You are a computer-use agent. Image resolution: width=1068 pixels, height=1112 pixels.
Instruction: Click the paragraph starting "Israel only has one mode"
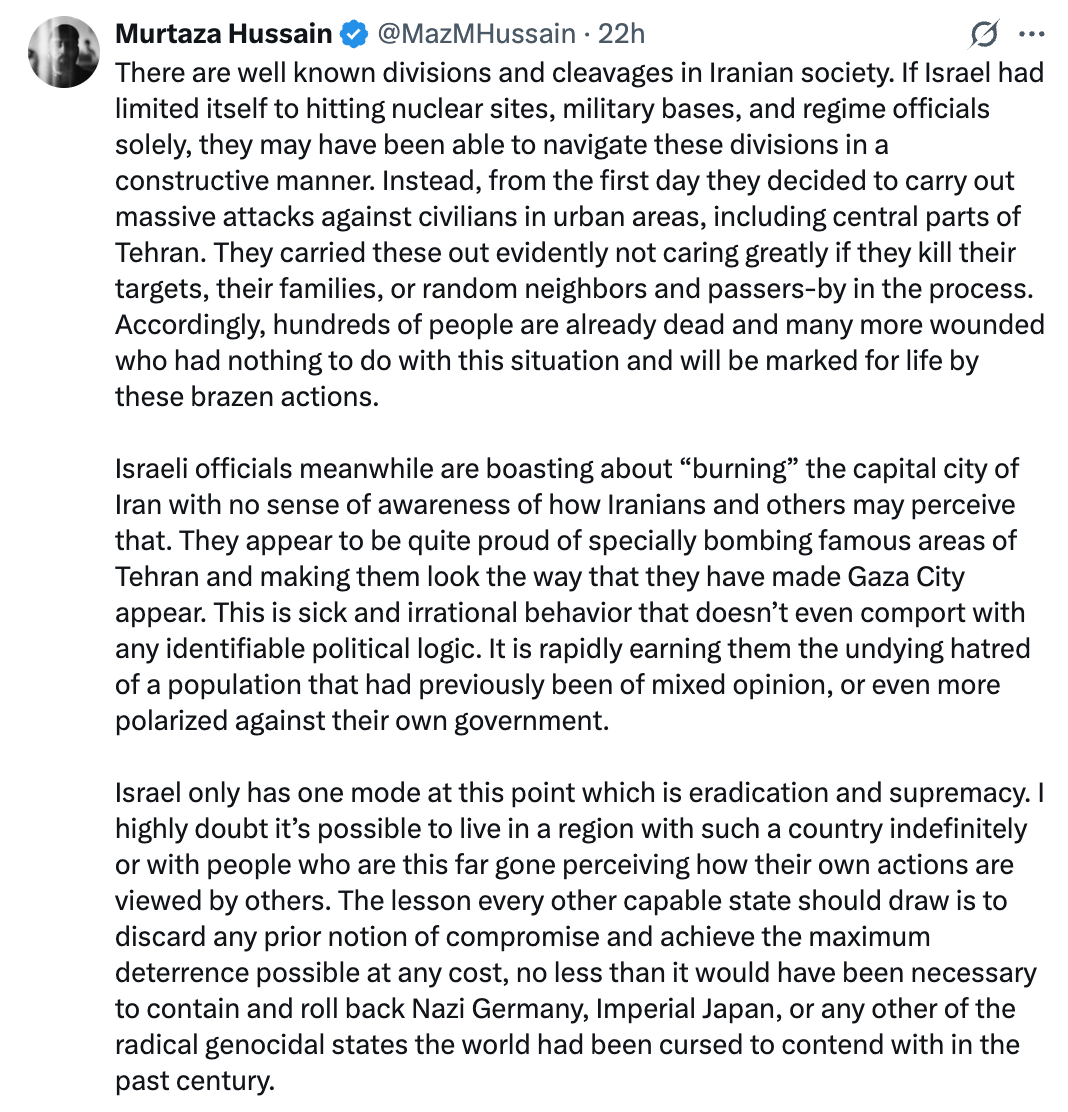pyautogui.click(x=579, y=936)
